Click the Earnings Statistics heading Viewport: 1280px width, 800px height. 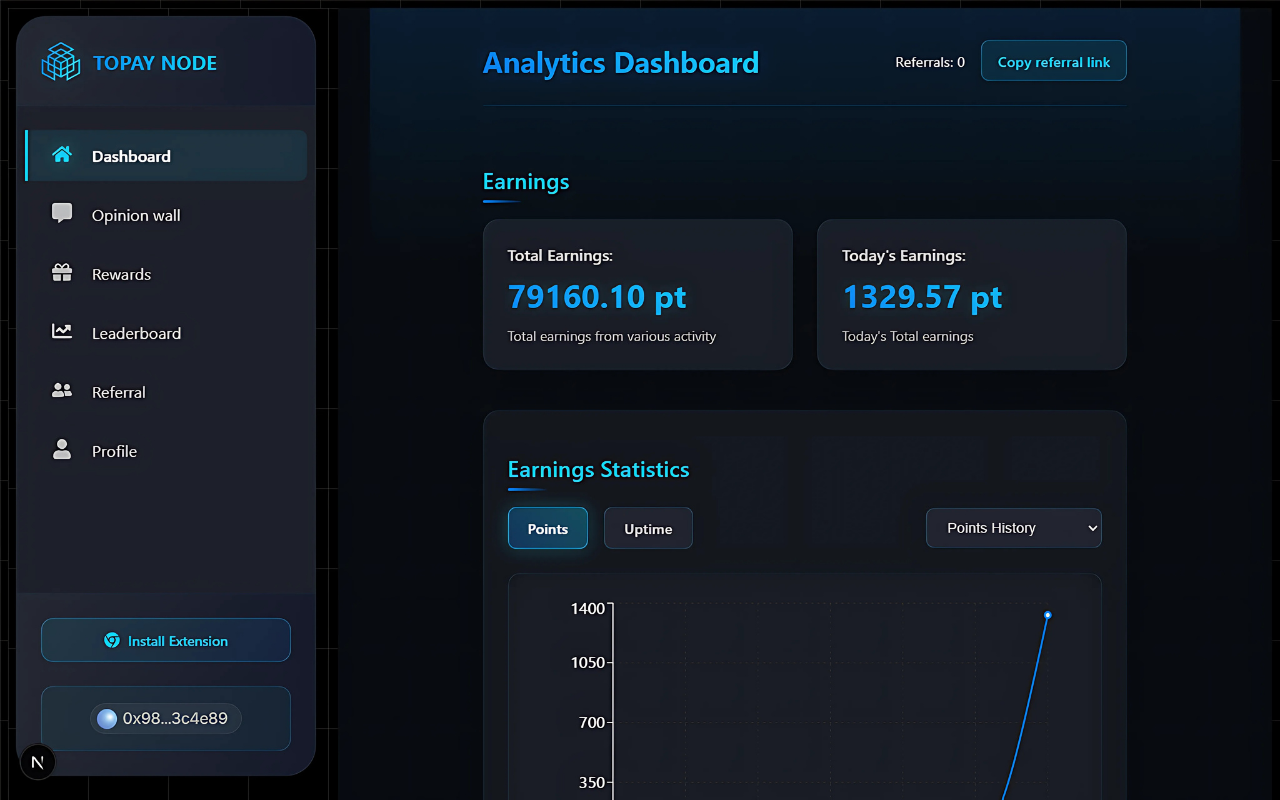tap(599, 469)
